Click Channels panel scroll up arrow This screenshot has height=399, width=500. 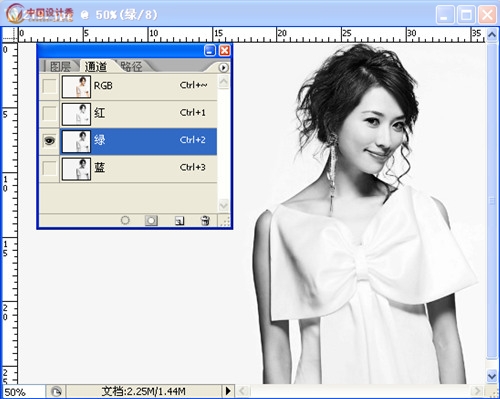click(x=223, y=81)
